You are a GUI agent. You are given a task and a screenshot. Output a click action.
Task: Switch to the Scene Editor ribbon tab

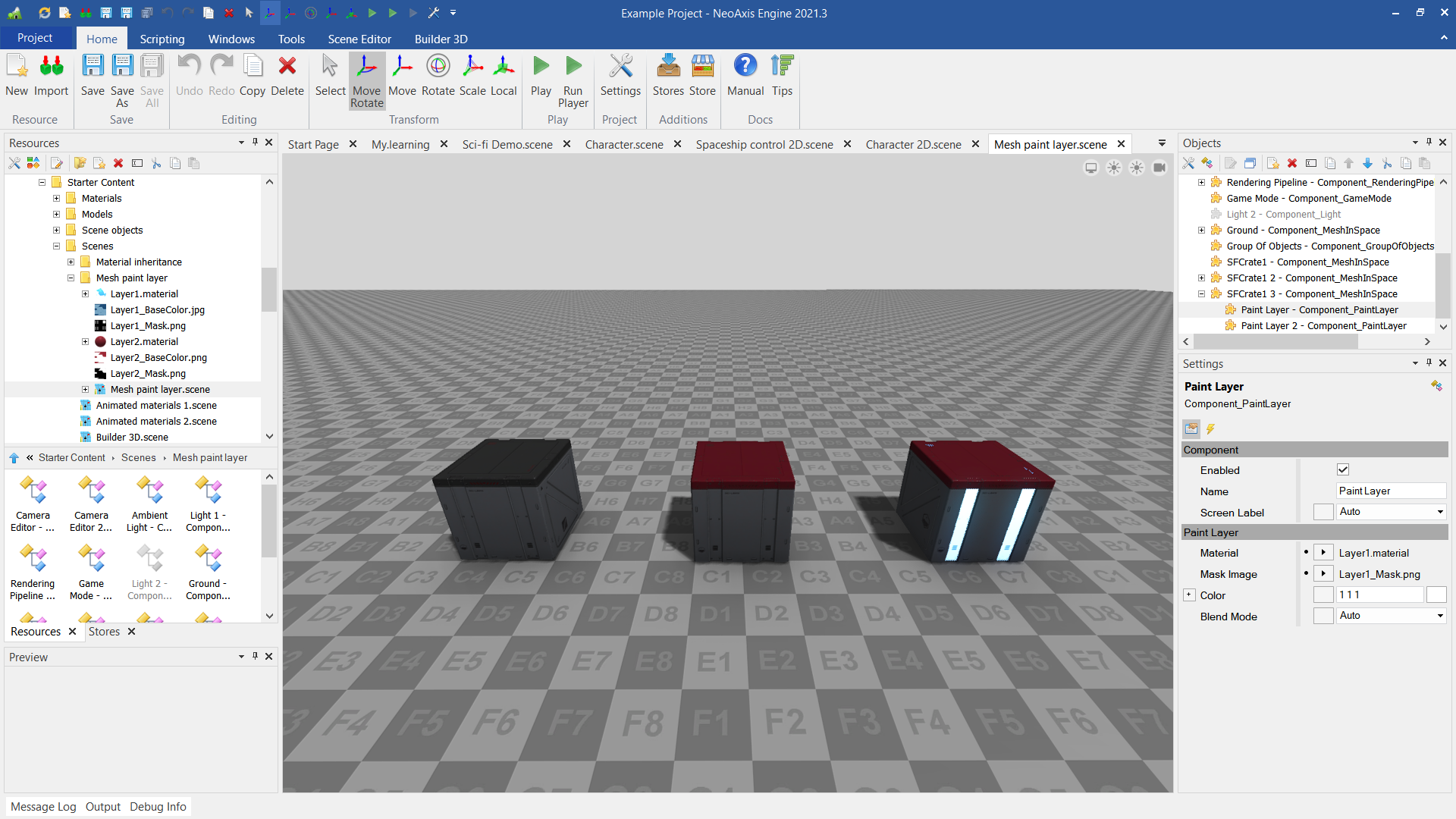(359, 39)
